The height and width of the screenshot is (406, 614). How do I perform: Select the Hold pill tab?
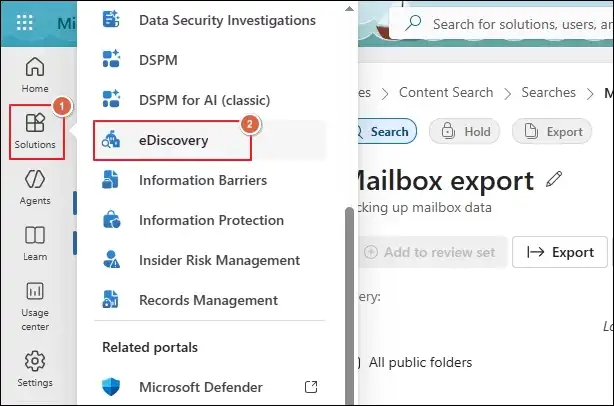[465, 132]
